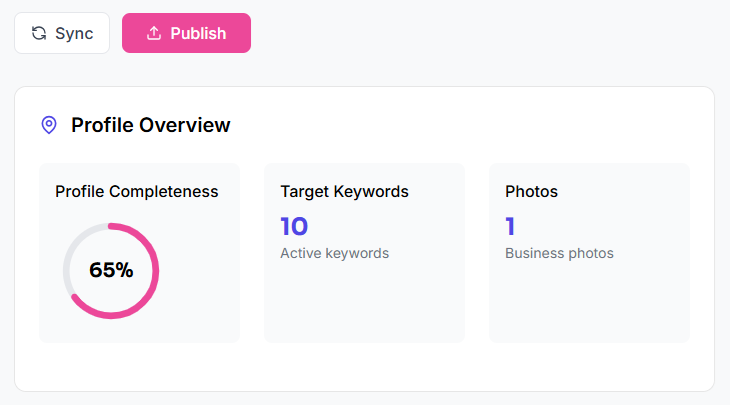Click empty area of Photos card
Image resolution: width=730 pixels, height=405 pixels.
point(589,305)
